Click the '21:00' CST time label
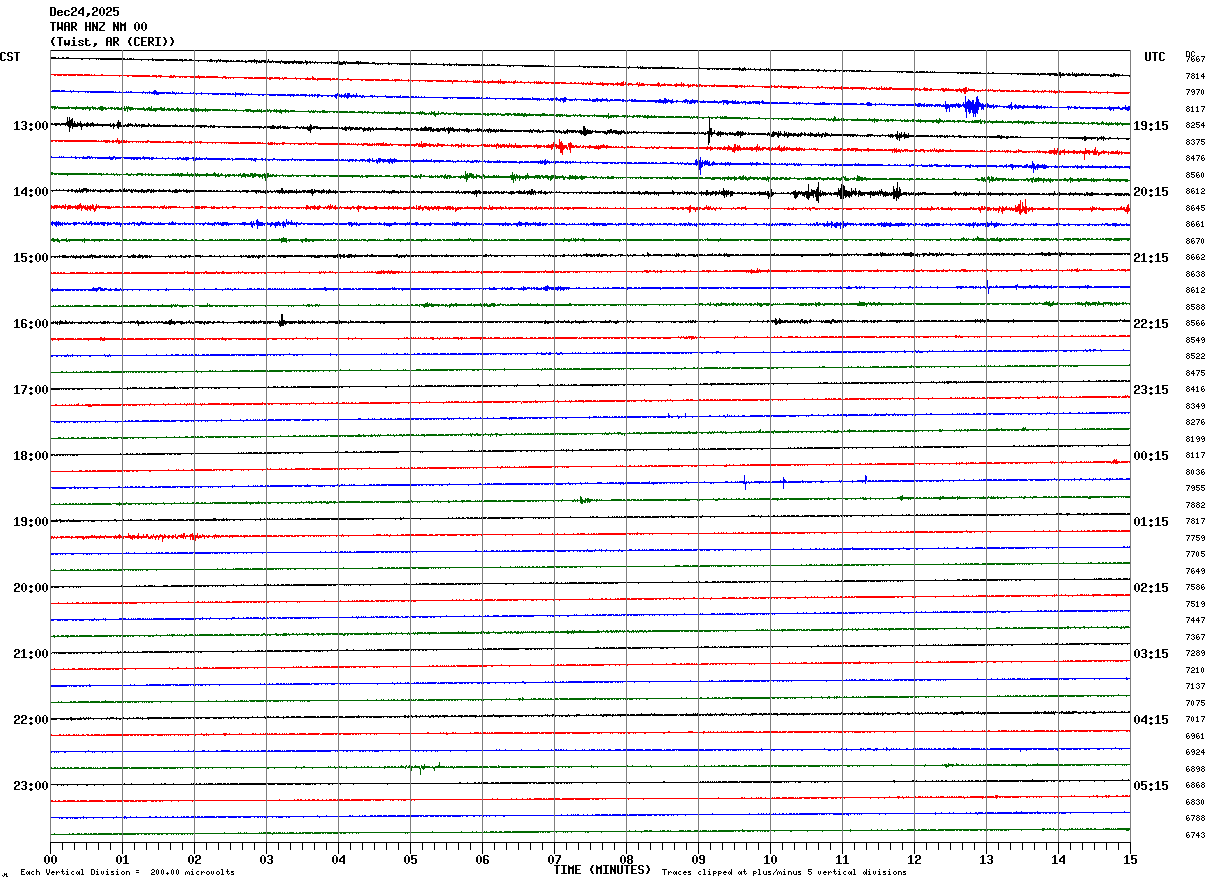 (x=31, y=654)
